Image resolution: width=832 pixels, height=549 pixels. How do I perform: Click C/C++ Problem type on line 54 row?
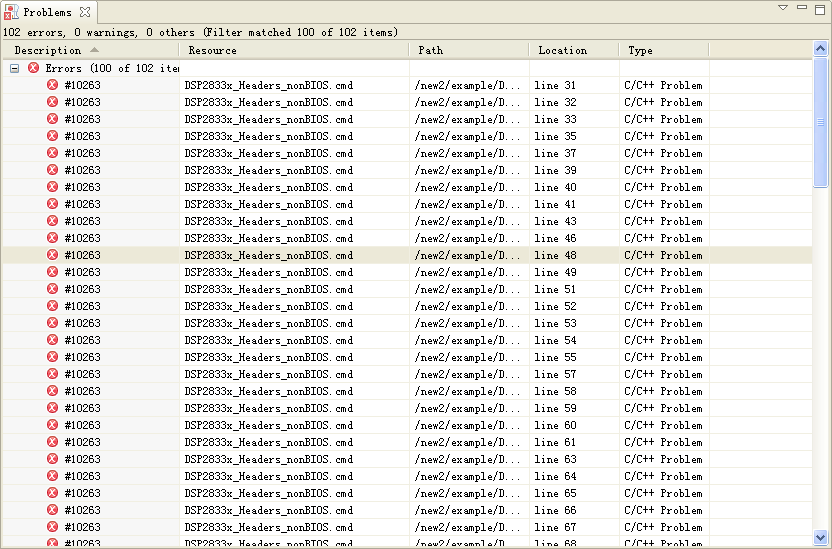point(663,340)
